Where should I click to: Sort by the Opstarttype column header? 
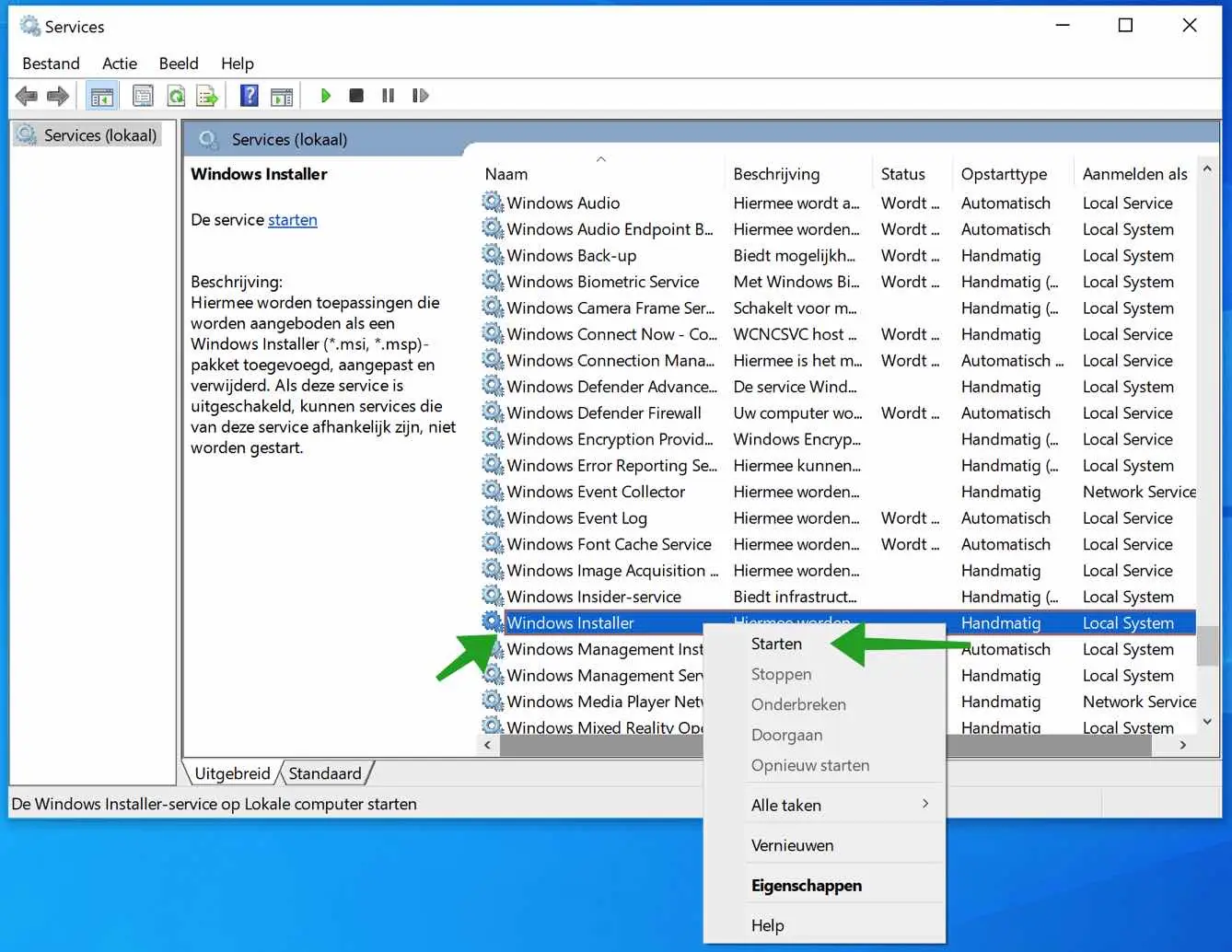coord(1013,174)
